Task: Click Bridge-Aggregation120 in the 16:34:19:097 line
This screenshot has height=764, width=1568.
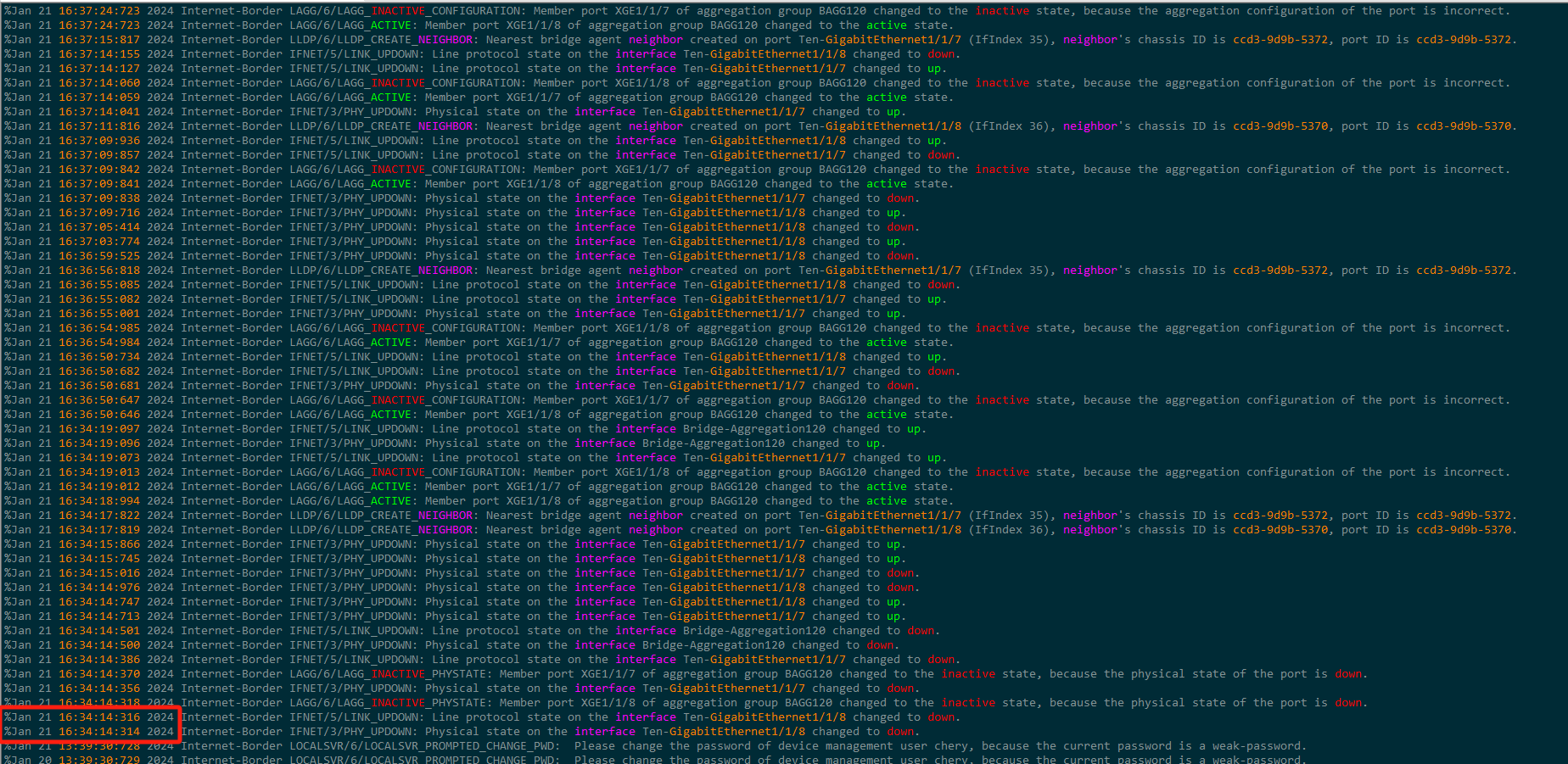Action: coord(754,429)
